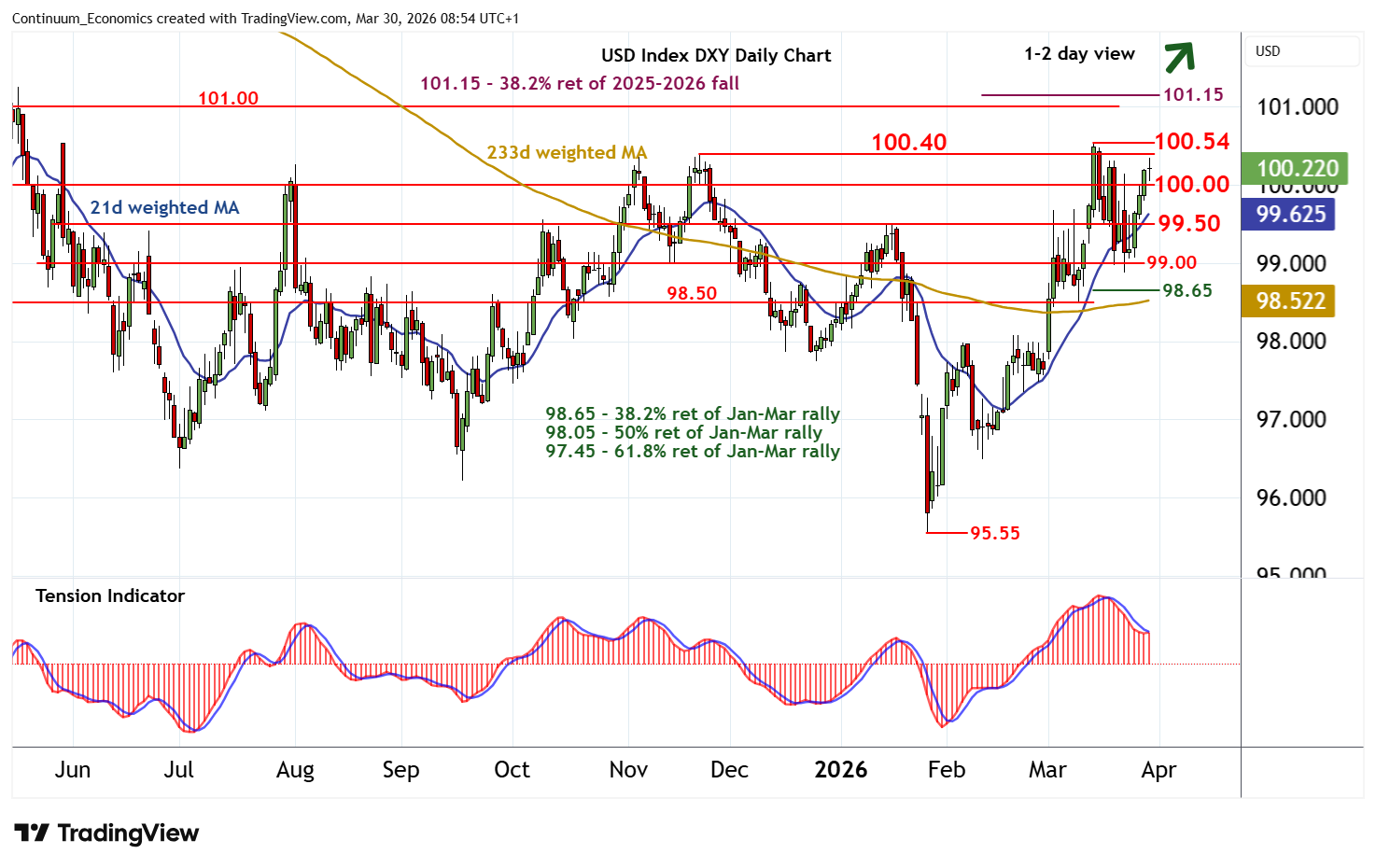
Task: Select the Tension Indicator panel title
Action: (110, 595)
